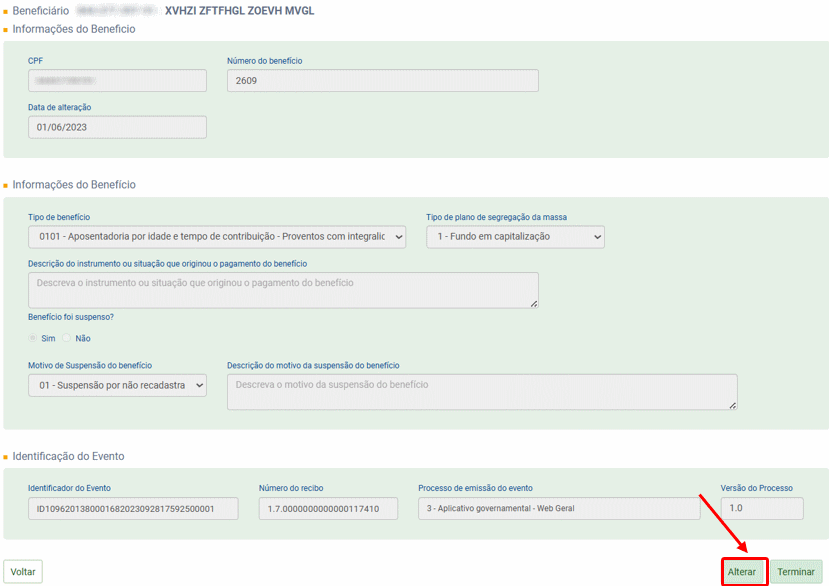Select the Sim radio option
The width and height of the screenshot is (829, 586).
(x=34, y=338)
